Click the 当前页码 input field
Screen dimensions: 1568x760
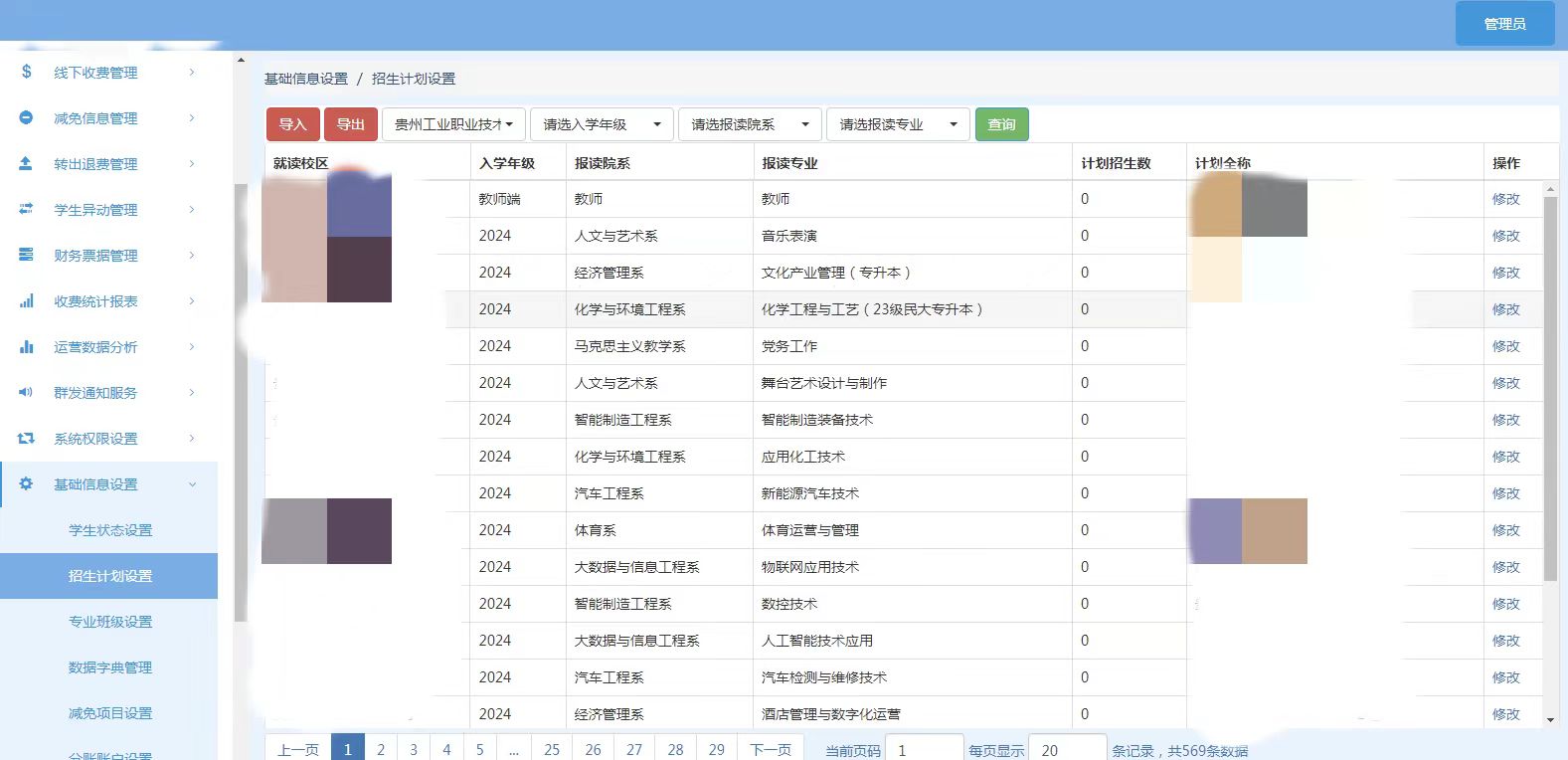924,750
